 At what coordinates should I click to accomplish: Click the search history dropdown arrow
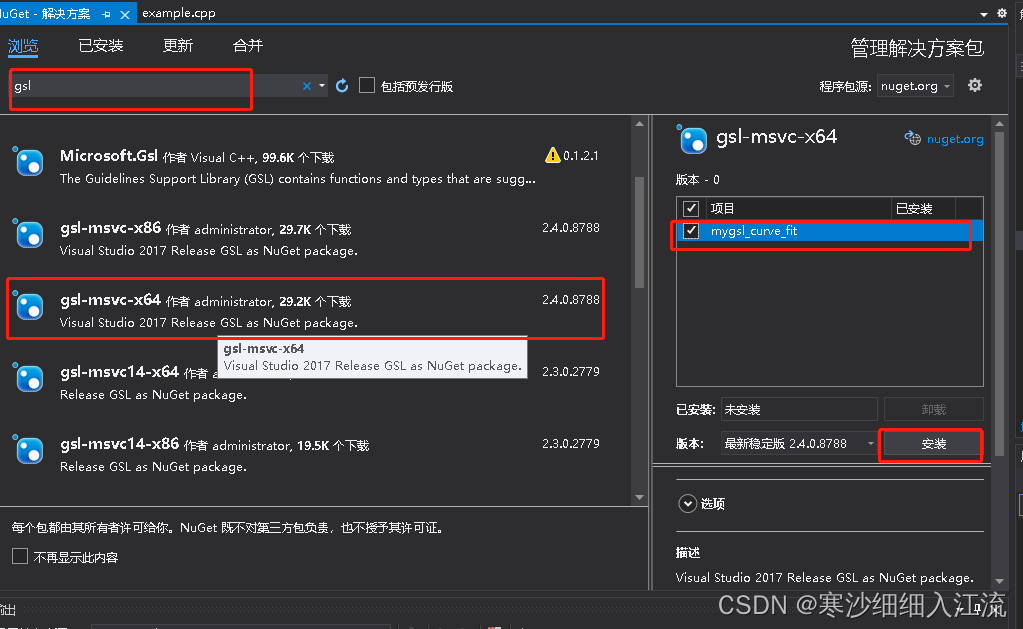coord(322,87)
